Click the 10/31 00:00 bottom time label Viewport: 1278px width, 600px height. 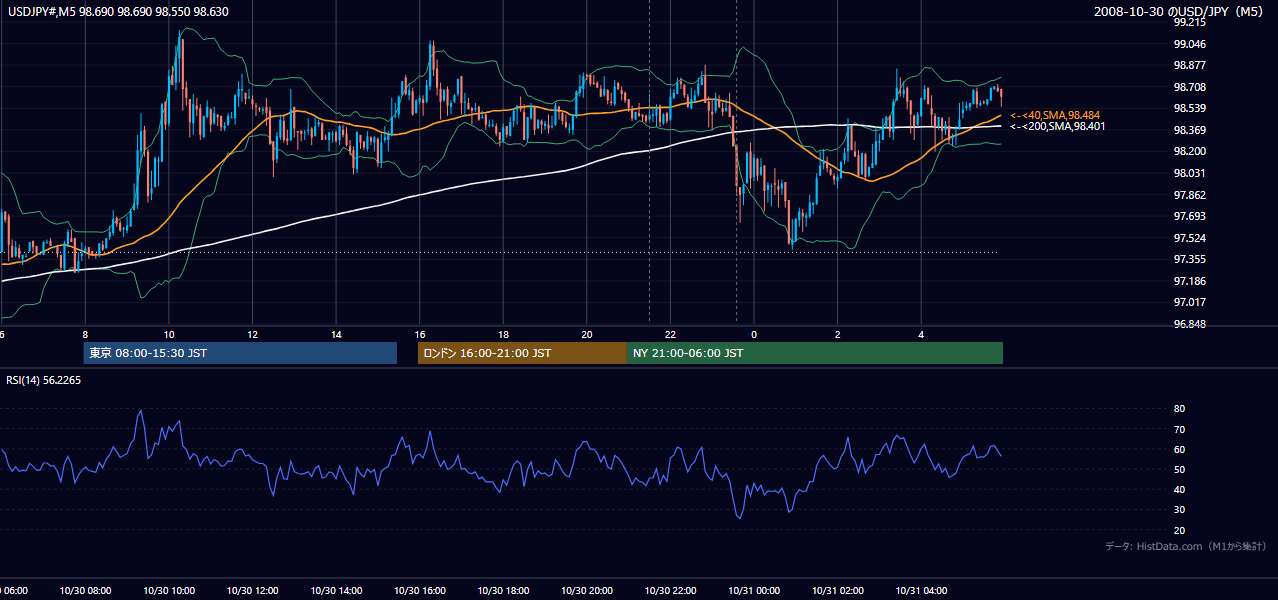[754, 591]
